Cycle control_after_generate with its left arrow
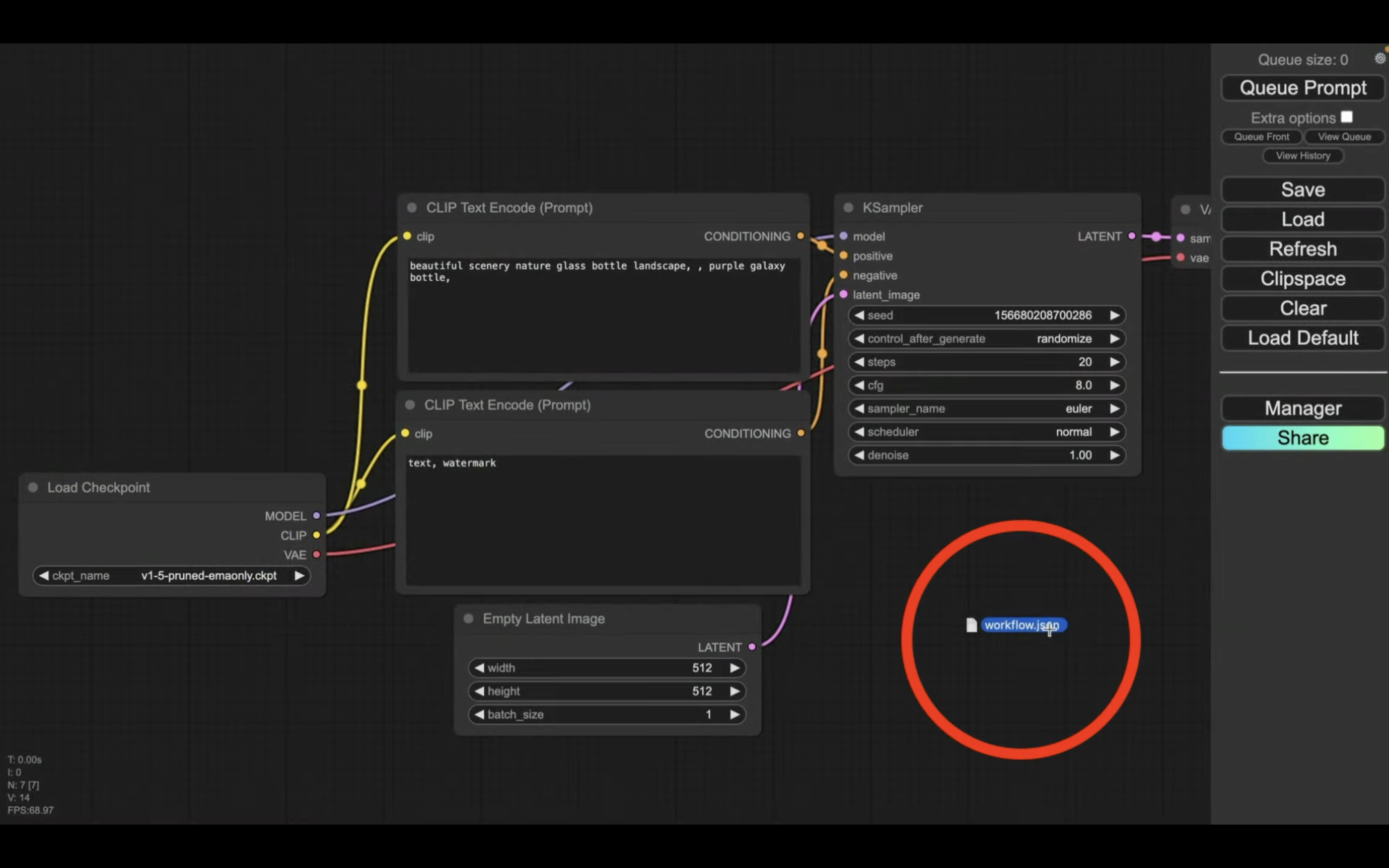 point(859,339)
